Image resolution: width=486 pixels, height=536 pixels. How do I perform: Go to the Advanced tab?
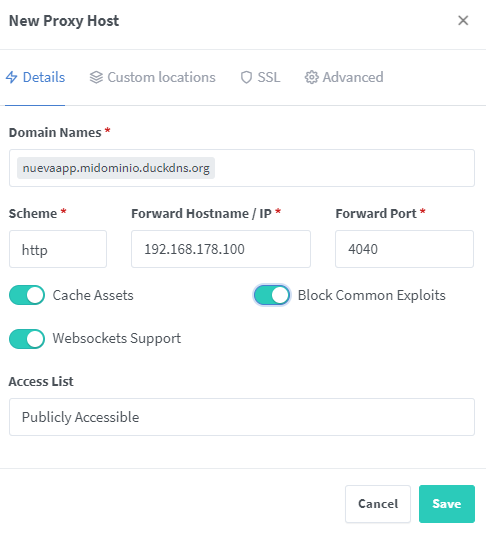point(344,77)
